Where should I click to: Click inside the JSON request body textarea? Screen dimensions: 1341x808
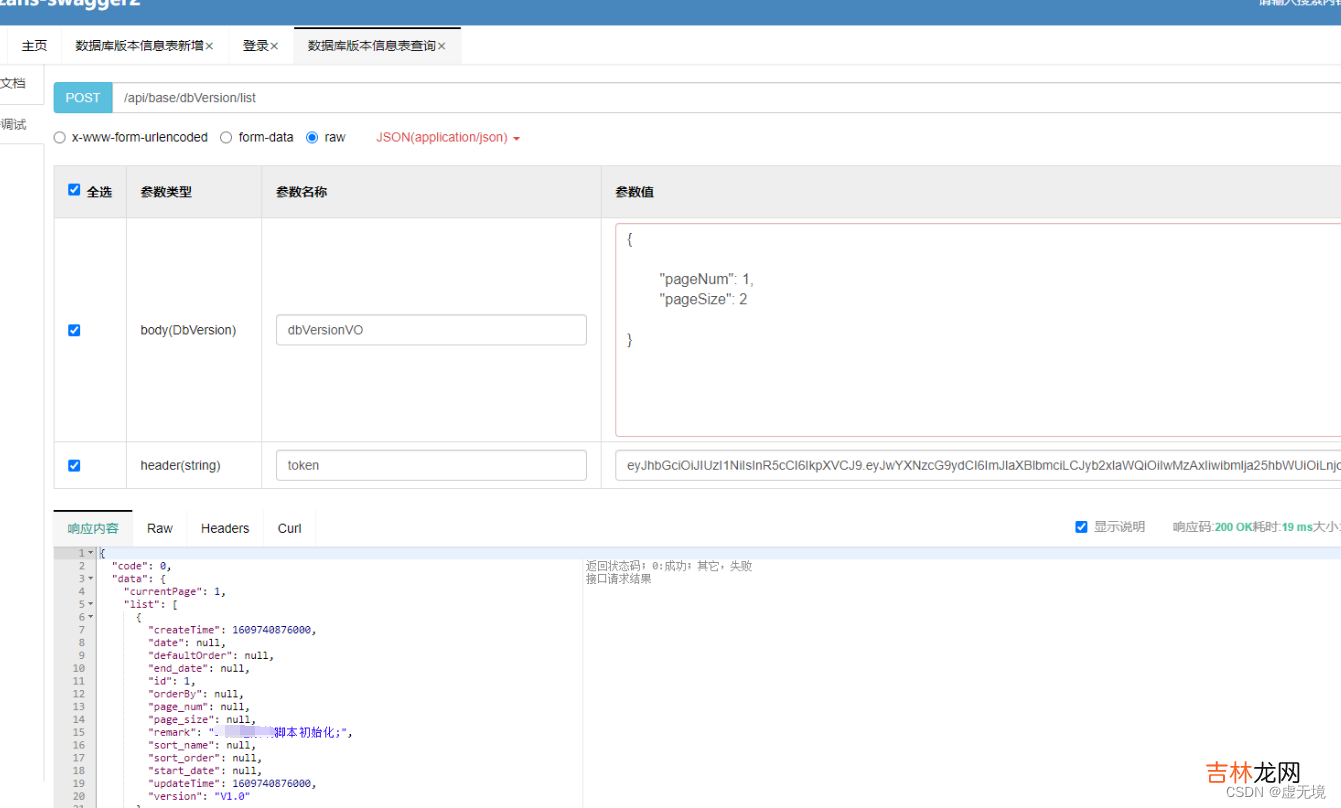(x=978, y=330)
